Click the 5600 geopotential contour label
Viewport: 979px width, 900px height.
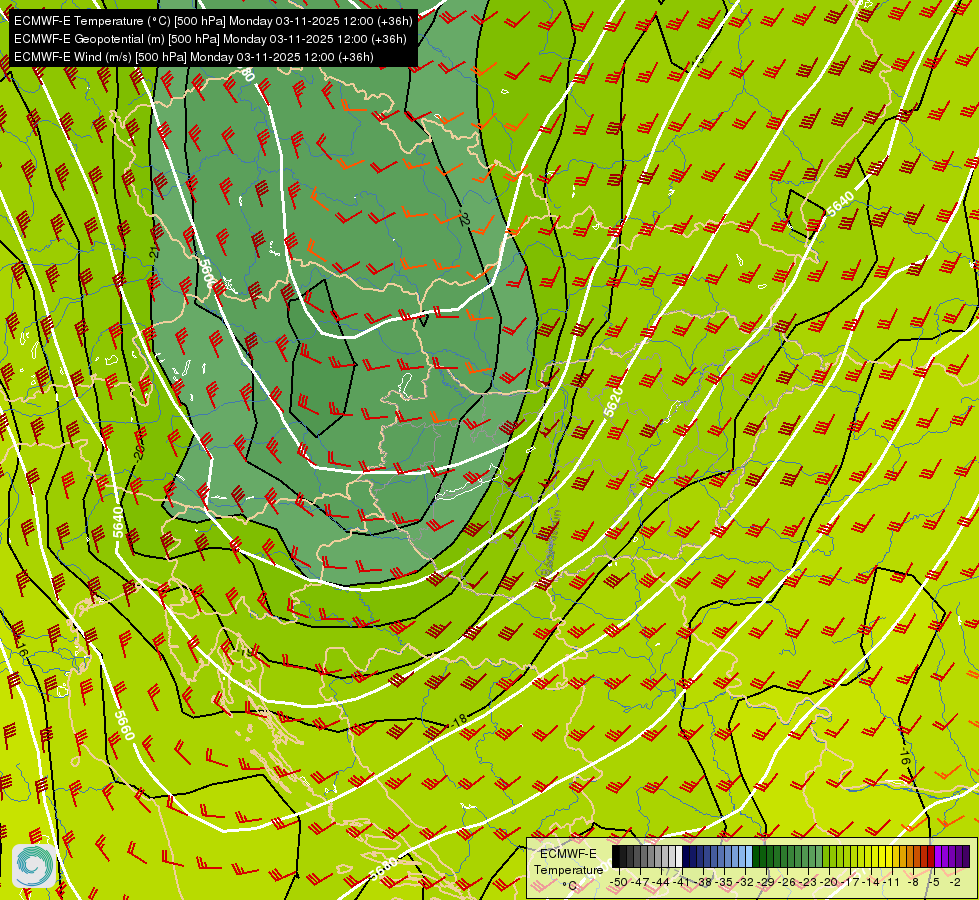[206, 274]
